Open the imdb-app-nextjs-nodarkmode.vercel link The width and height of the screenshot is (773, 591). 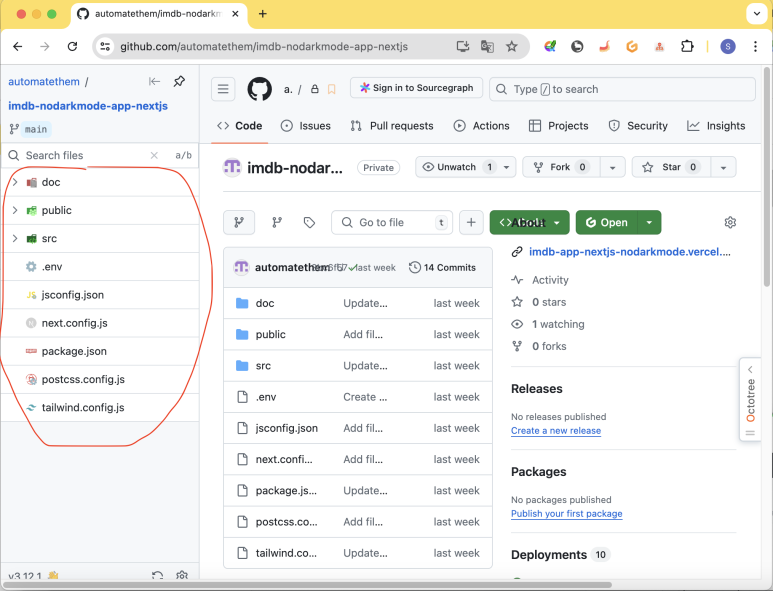point(630,252)
